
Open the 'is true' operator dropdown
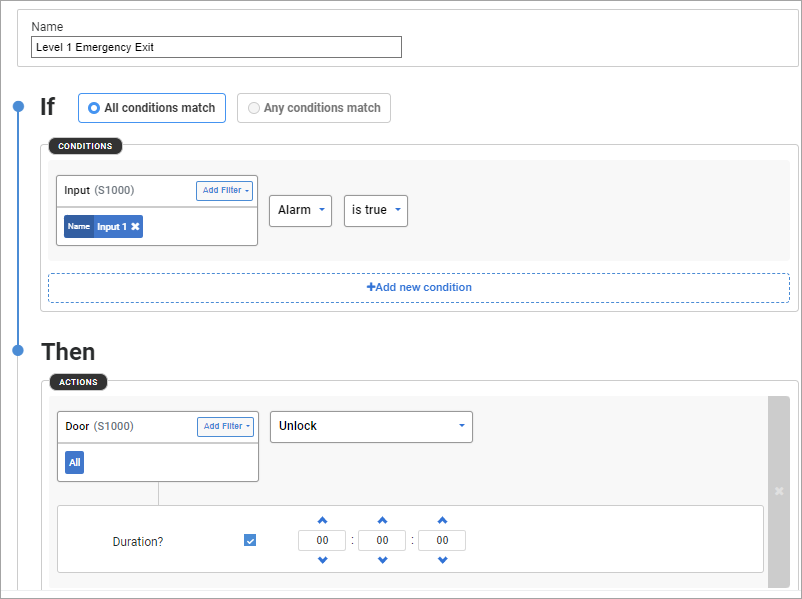coord(375,211)
